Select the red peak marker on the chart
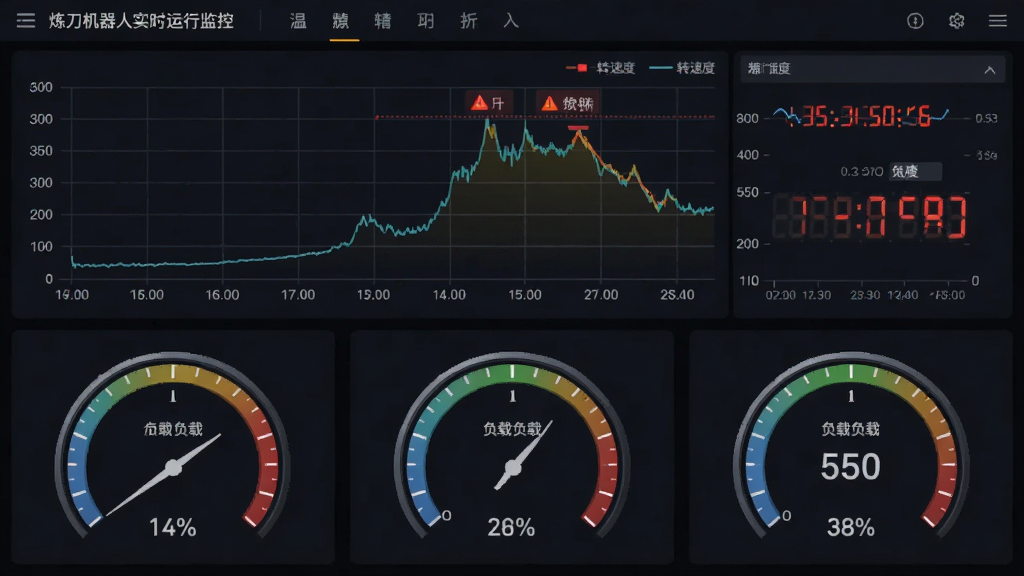 (x=578, y=129)
